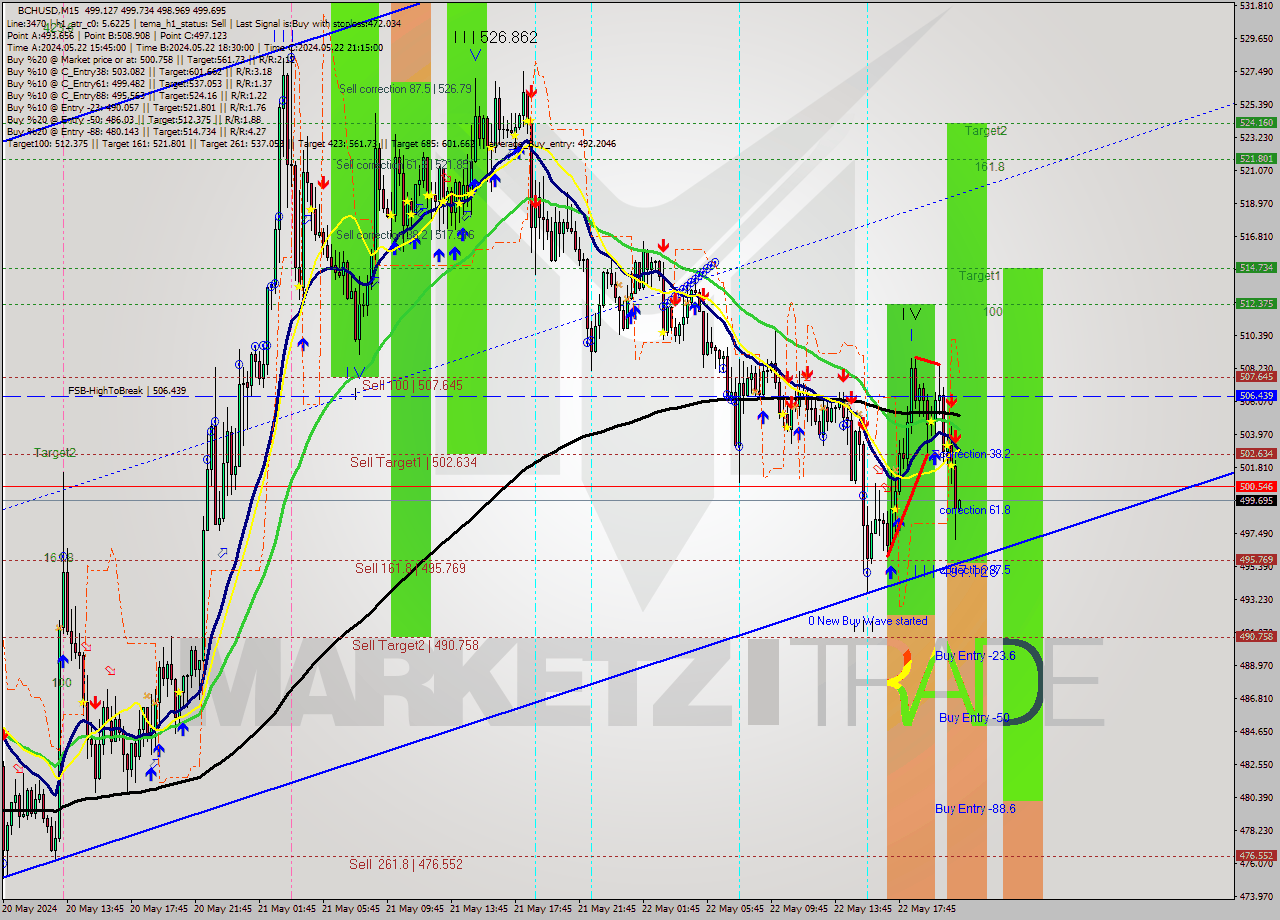Click the green 524.160 price tag
This screenshot has width=1280, height=920.
coord(1256,122)
